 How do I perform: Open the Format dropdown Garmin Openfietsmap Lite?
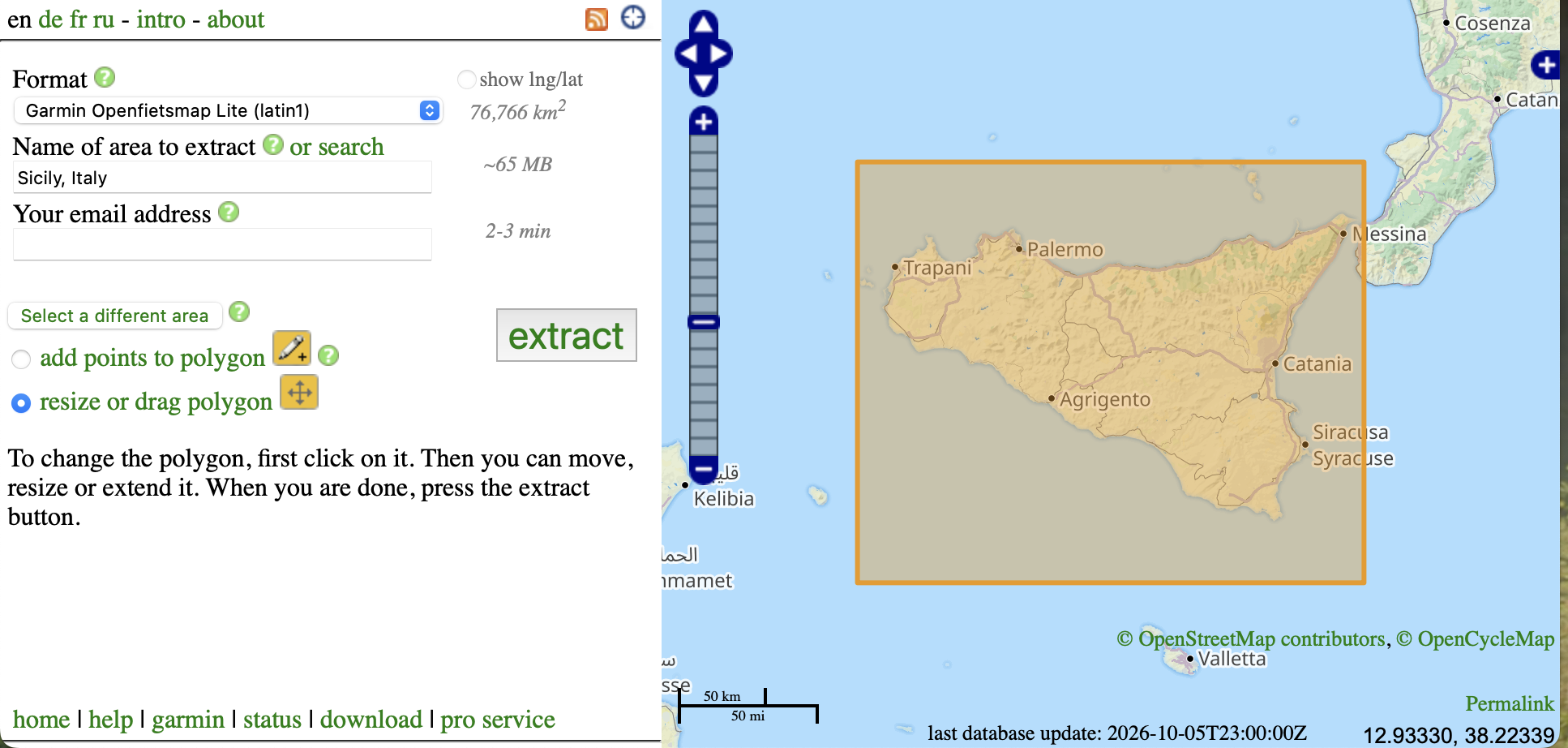pos(228,110)
